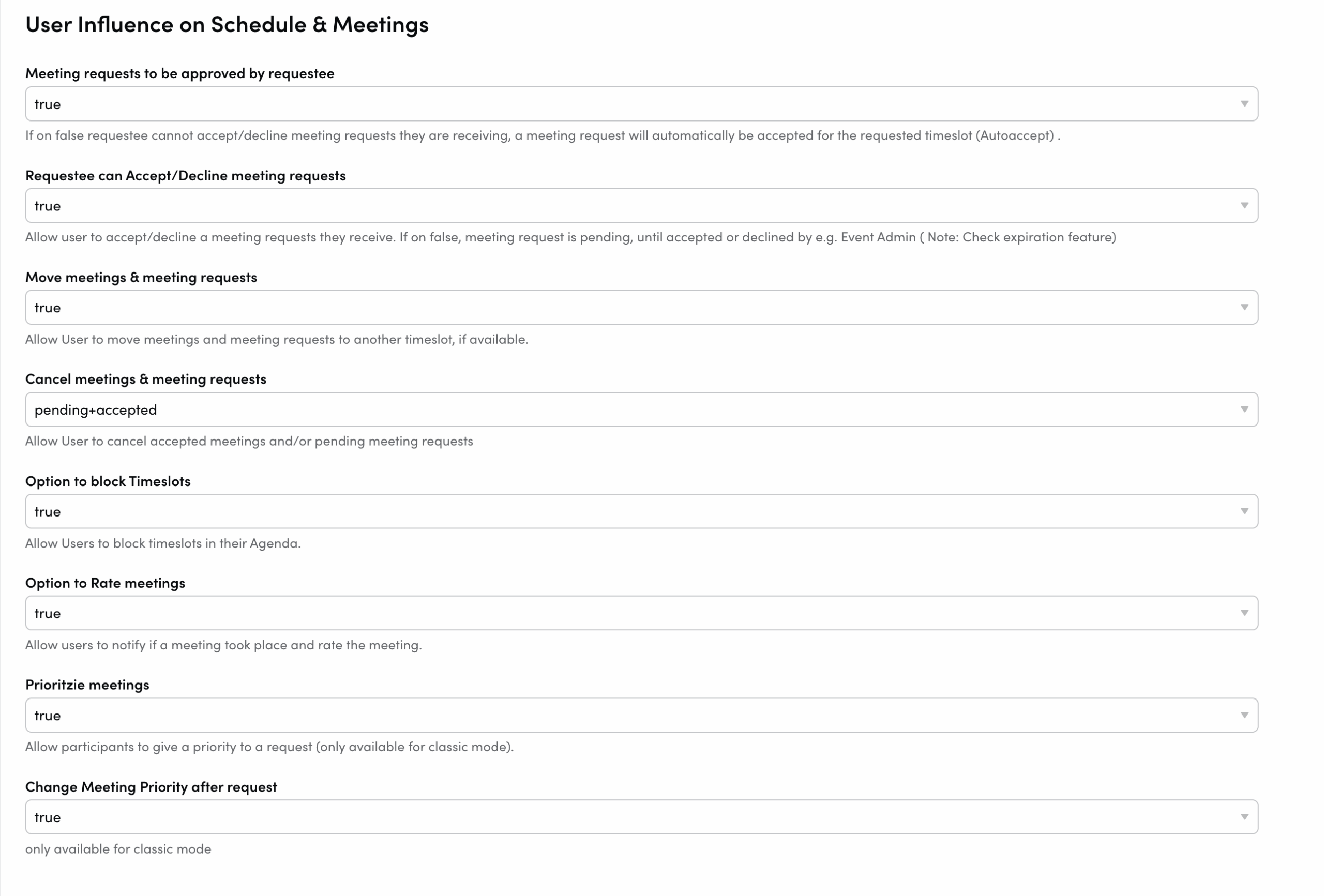Click arrow icon of Rate meetings select
The width and height of the screenshot is (1324, 896).
(x=1244, y=614)
